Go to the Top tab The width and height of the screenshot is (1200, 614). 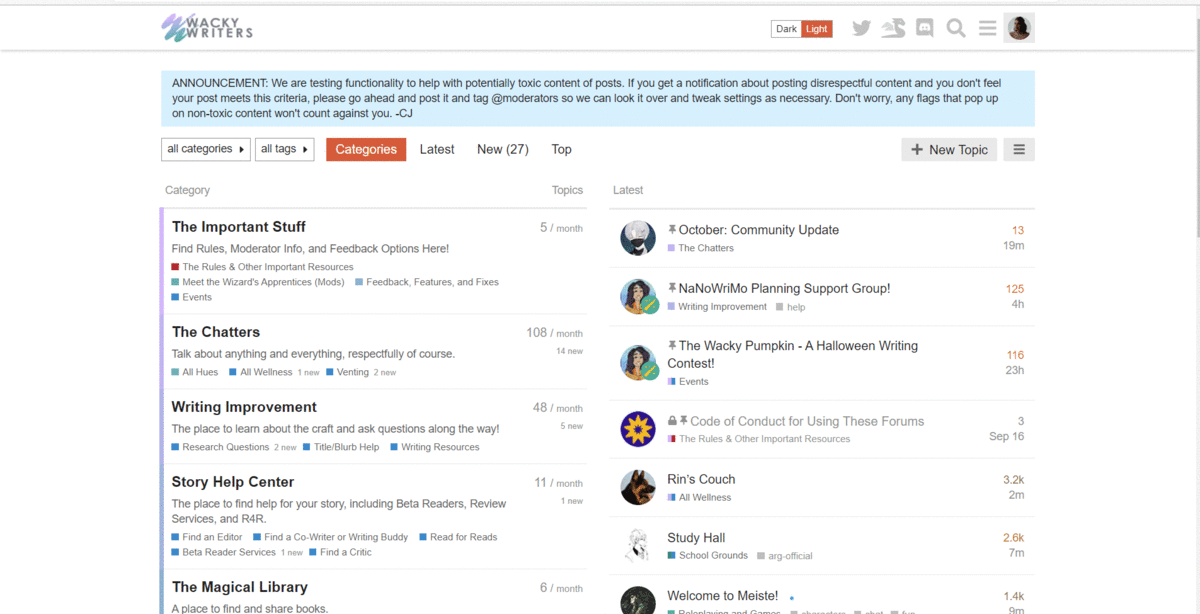click(562, 149)
